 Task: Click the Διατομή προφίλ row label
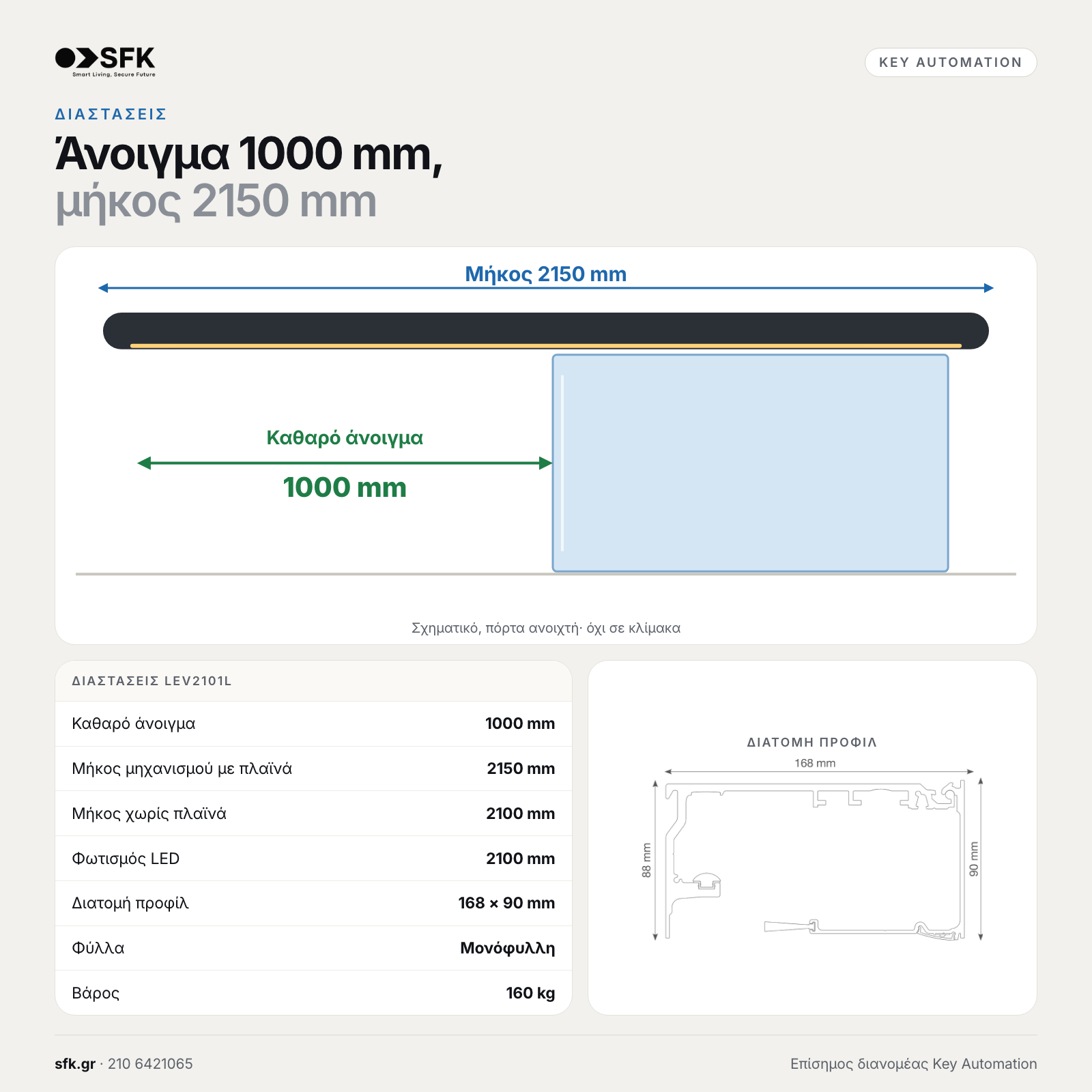coord(130,903)
